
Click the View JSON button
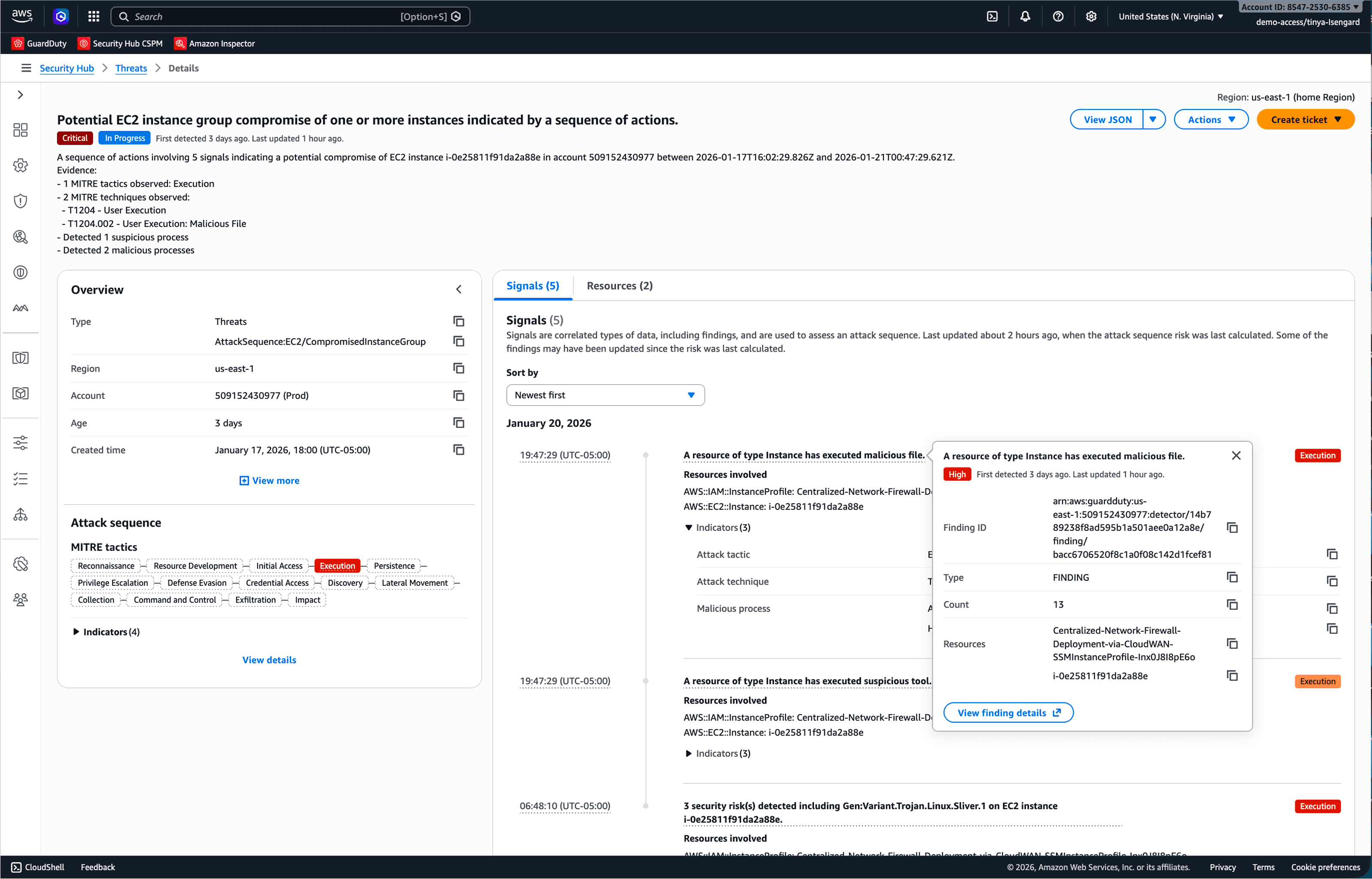coord(1107,119)
